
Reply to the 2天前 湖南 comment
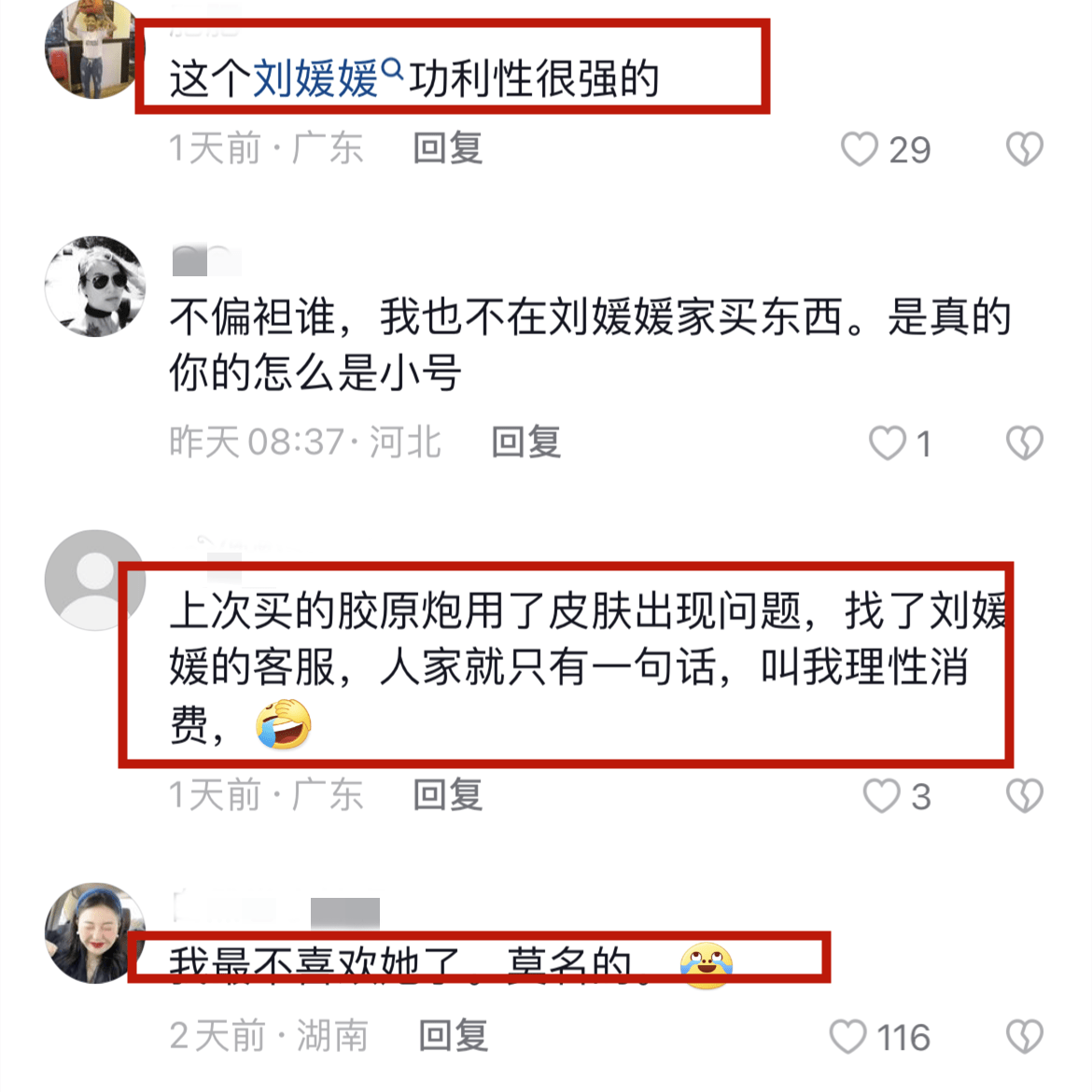453,1036
